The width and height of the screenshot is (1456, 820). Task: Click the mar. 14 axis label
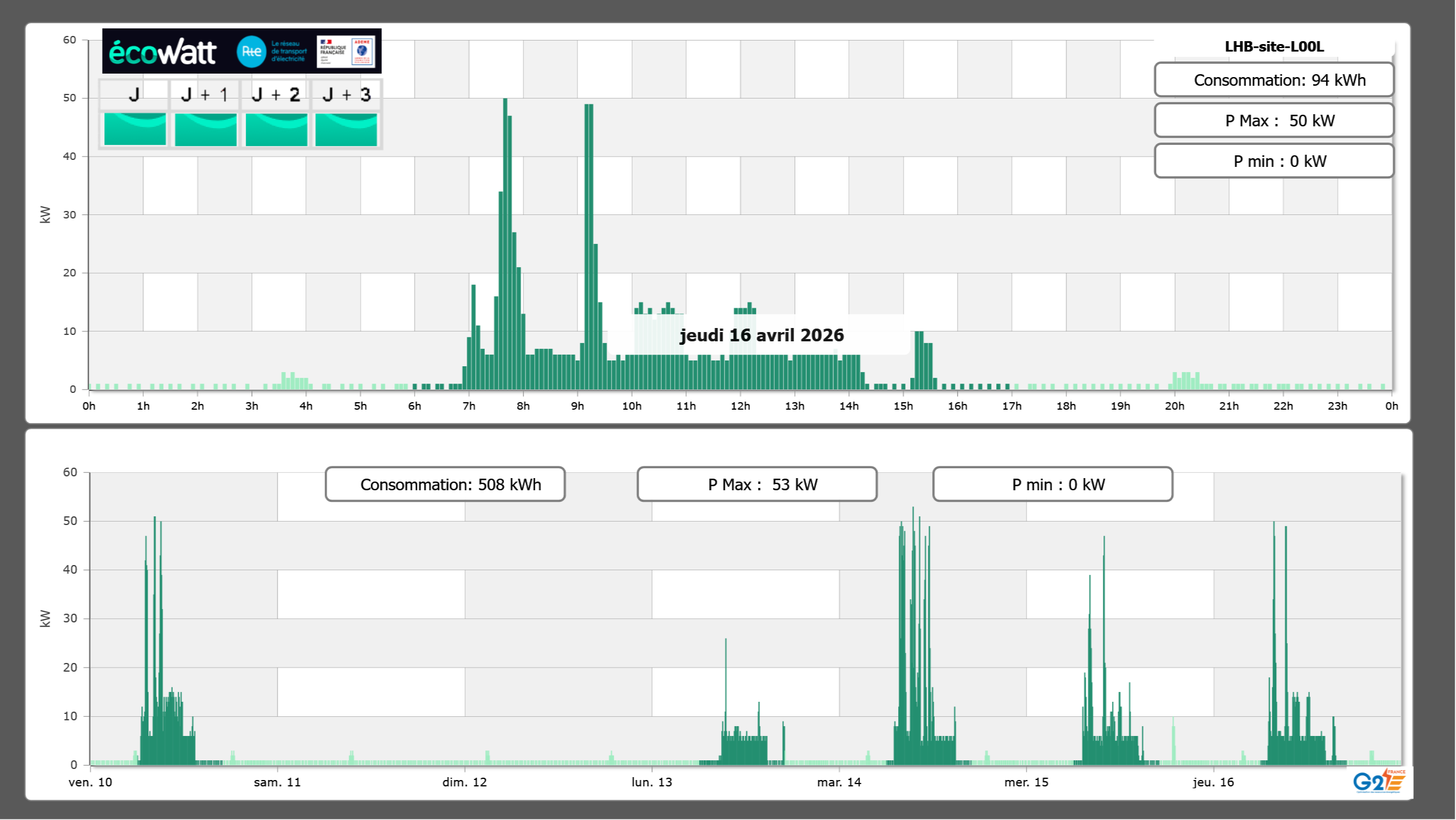[838, 782]
